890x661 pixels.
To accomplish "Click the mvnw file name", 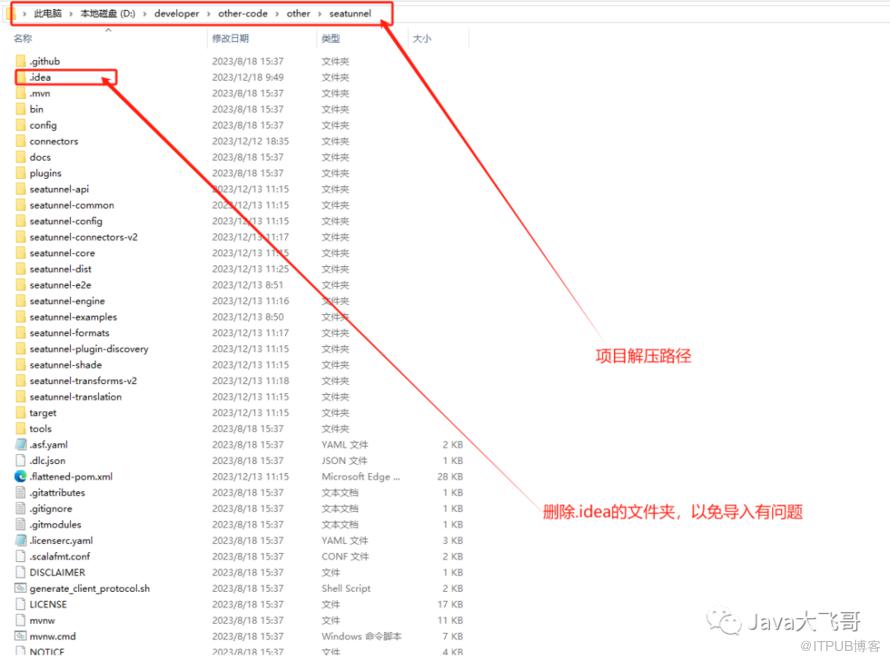I will point(43,620).
